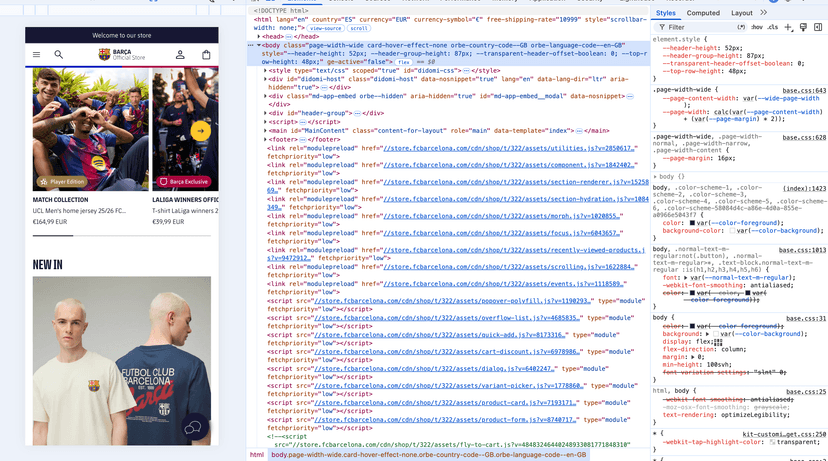Click the flex badge on the body element

click(404, 62)
